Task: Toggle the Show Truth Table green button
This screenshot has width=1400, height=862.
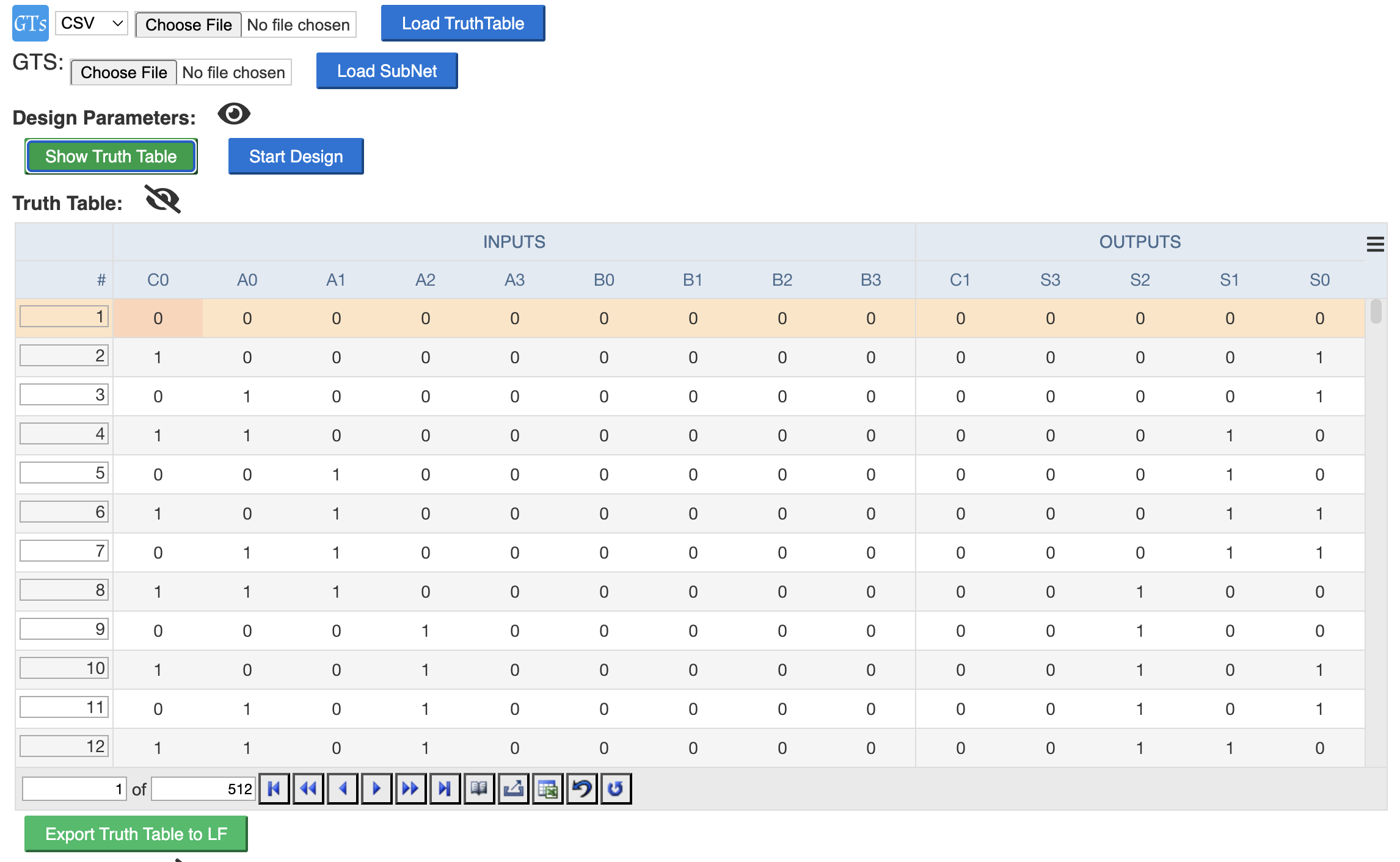Action: click(x=111, y=156)
